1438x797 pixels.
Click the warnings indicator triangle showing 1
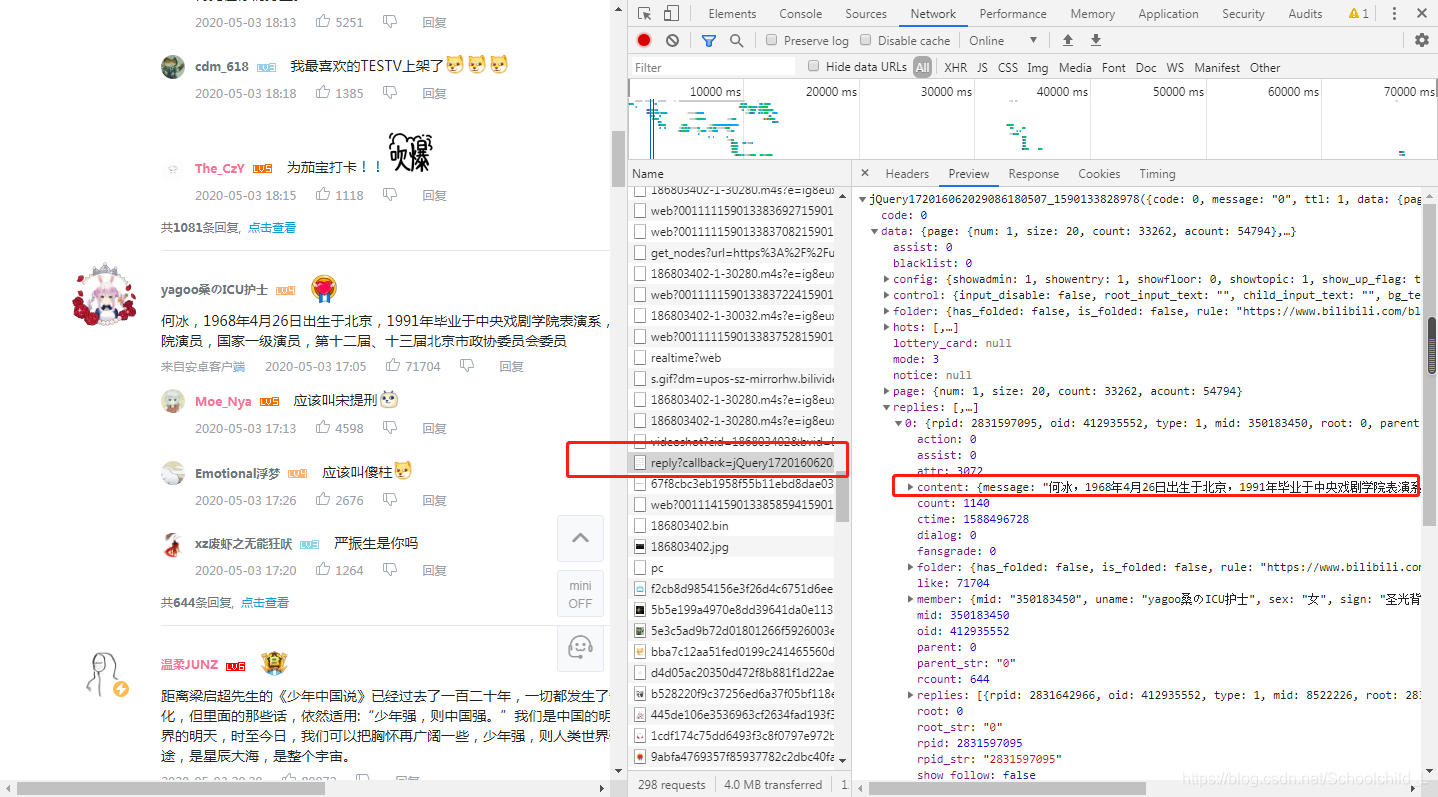coord(1358,14)
